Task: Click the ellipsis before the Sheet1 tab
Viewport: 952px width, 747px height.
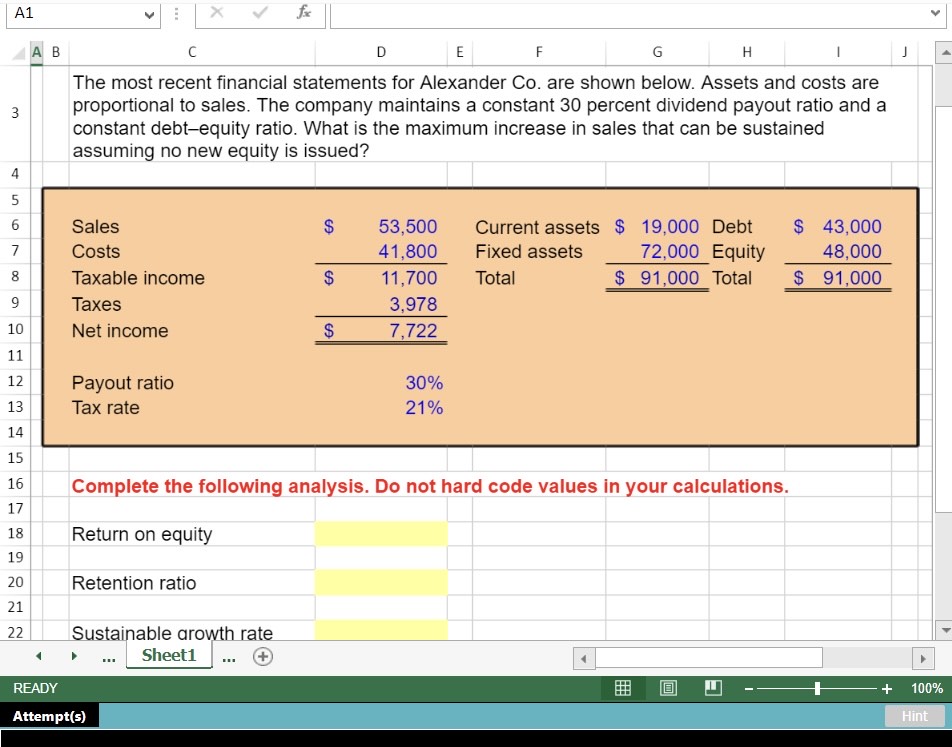Action: point(108,657)
